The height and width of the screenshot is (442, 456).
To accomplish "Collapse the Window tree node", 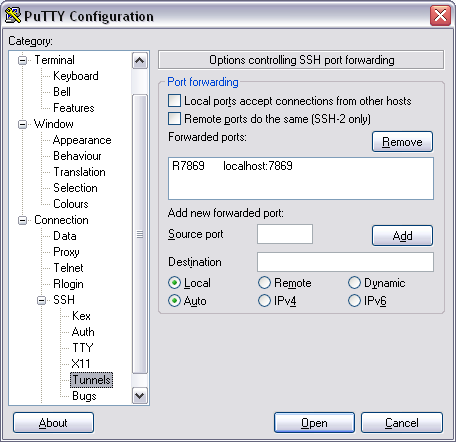I will click(x=22, y=125).
